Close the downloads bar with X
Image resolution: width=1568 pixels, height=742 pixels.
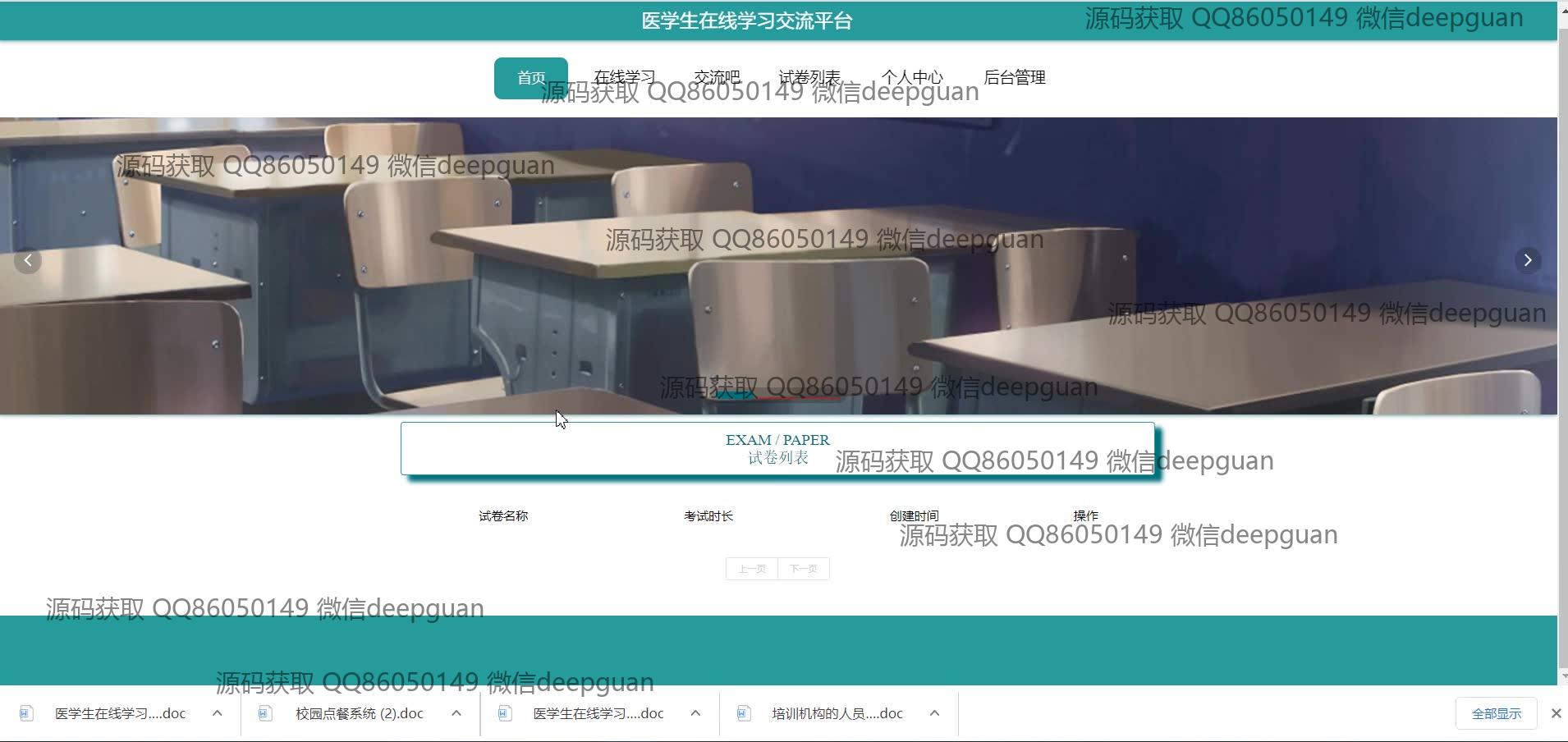tap(1556, 713)
